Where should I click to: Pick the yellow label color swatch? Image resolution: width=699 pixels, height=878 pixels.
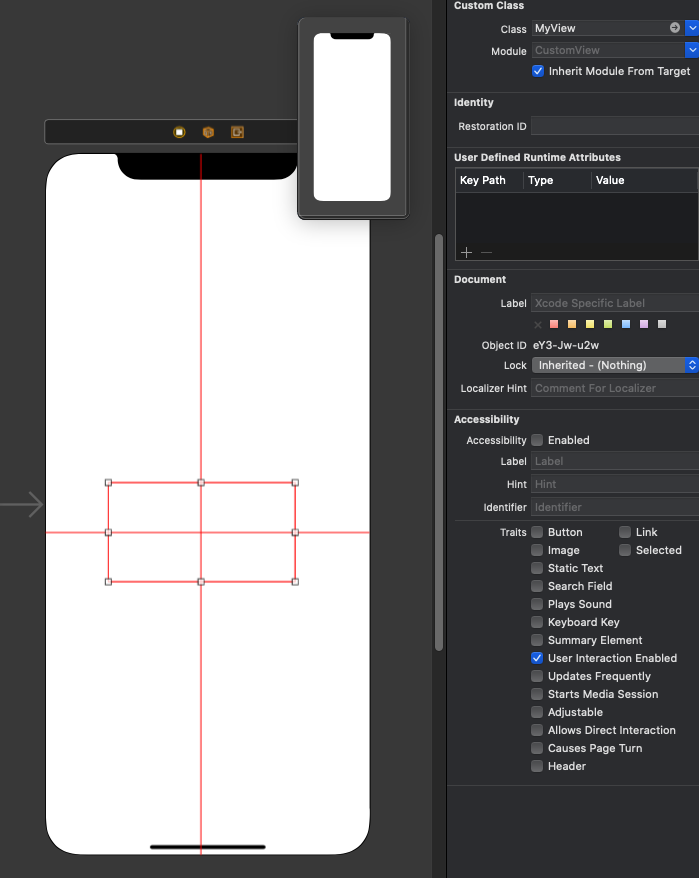(590, 324)
